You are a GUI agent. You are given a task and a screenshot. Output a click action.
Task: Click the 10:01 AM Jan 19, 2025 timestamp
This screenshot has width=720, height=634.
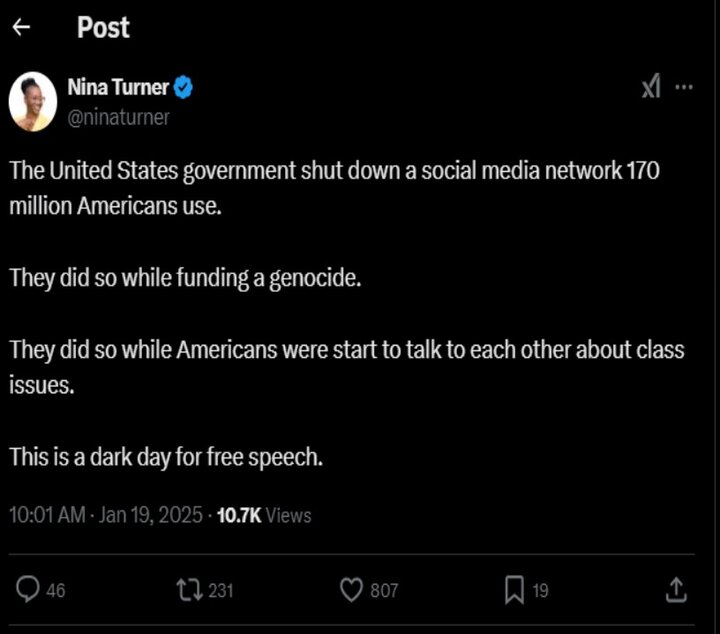point(105,516)
